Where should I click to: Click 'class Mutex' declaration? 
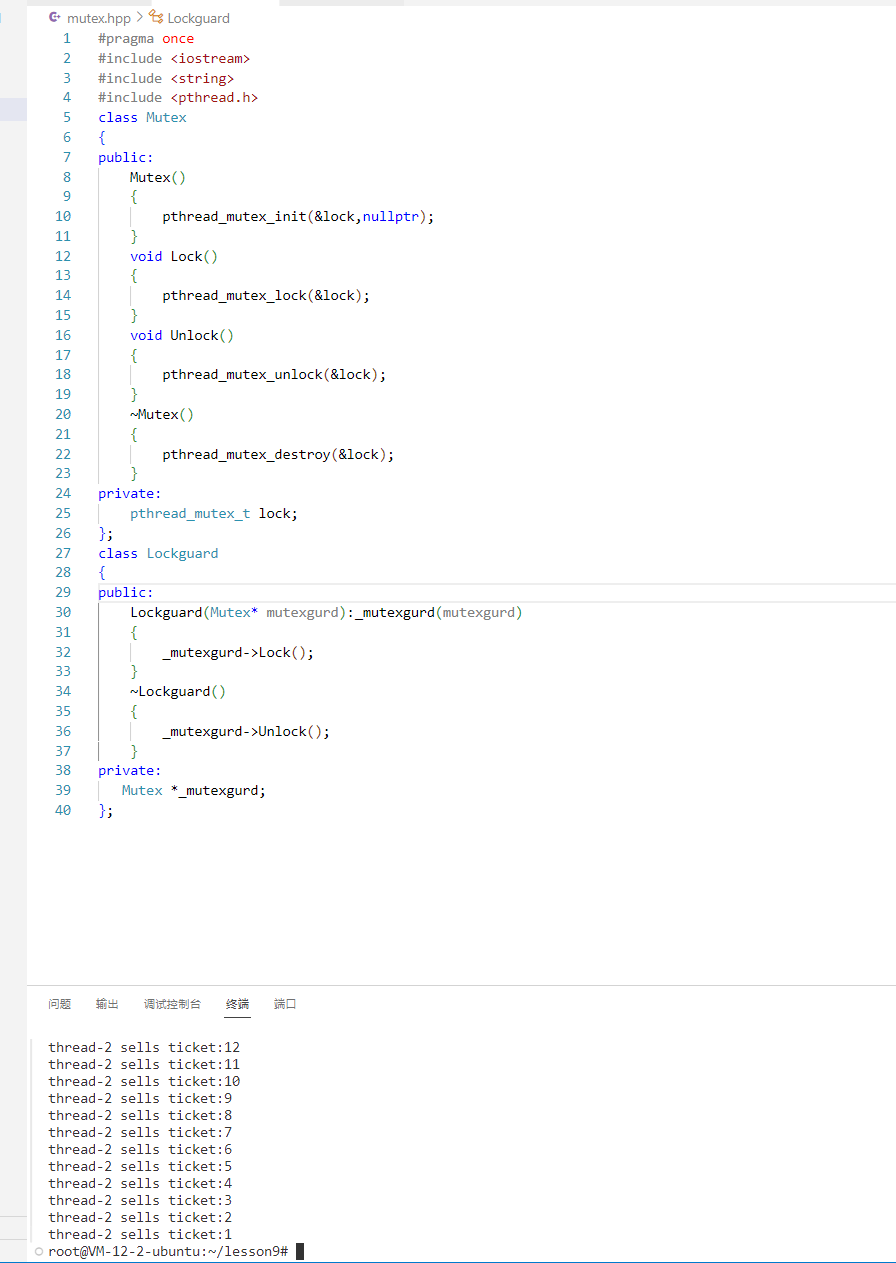coord(142,117)
